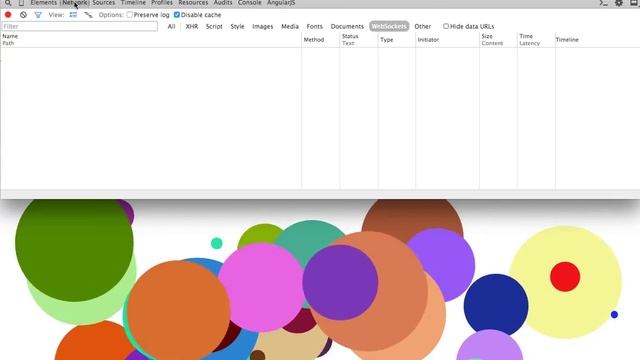This screenshot has height=360, width=640.
Task: Switch to large request rows view
Action: 73,15
